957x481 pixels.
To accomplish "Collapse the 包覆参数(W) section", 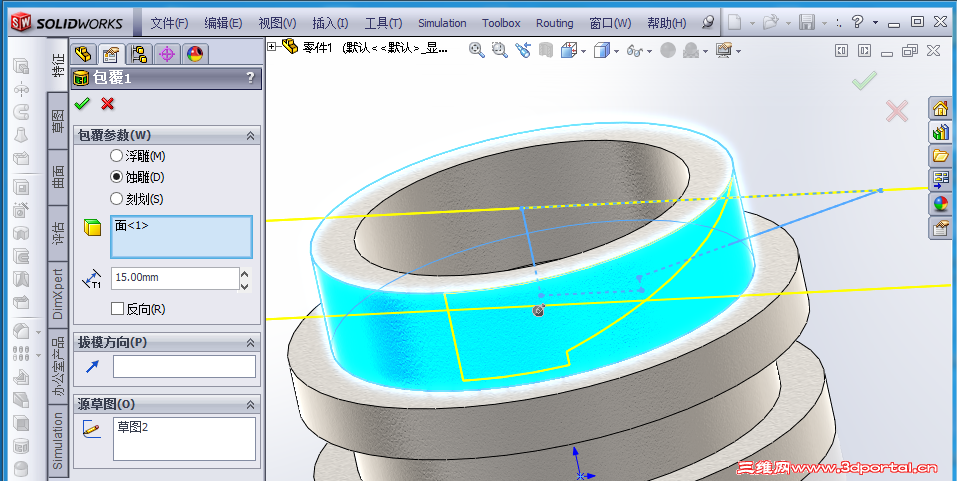I will [x=250, y=136].
